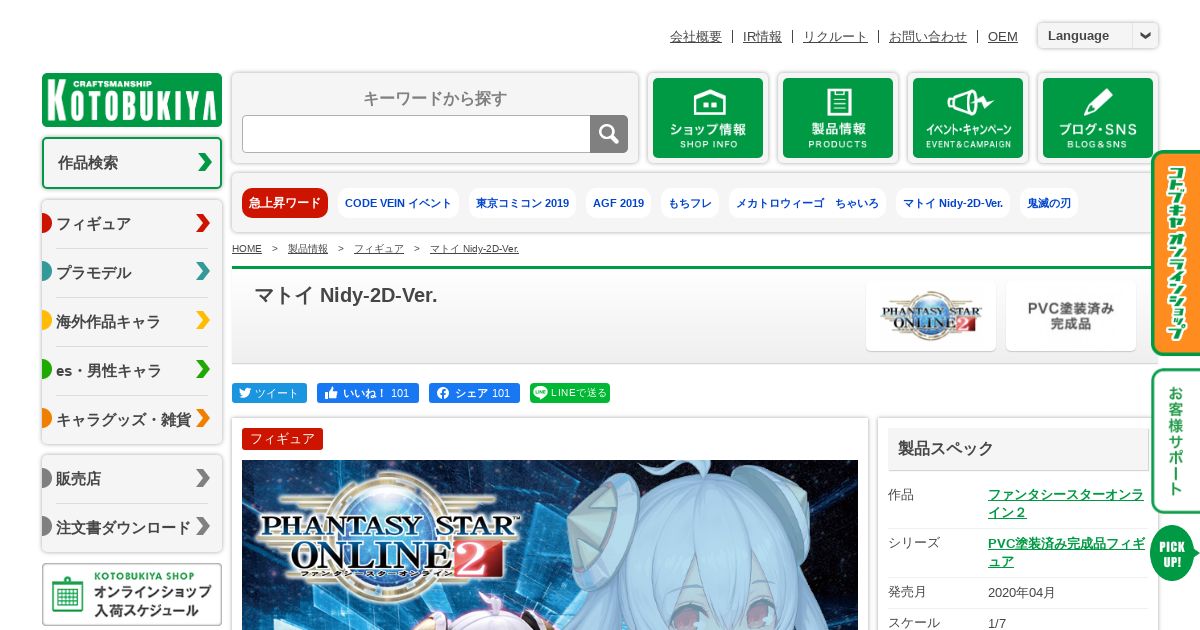The image size is (1200, 630).
Task: Open the キャラグッズ・雑貨 sidebar category
Action: click(132, 419)
